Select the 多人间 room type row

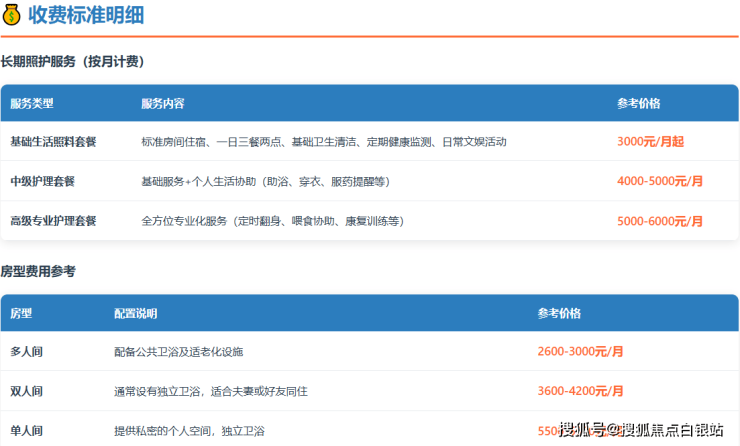click(x=26, y=352)
